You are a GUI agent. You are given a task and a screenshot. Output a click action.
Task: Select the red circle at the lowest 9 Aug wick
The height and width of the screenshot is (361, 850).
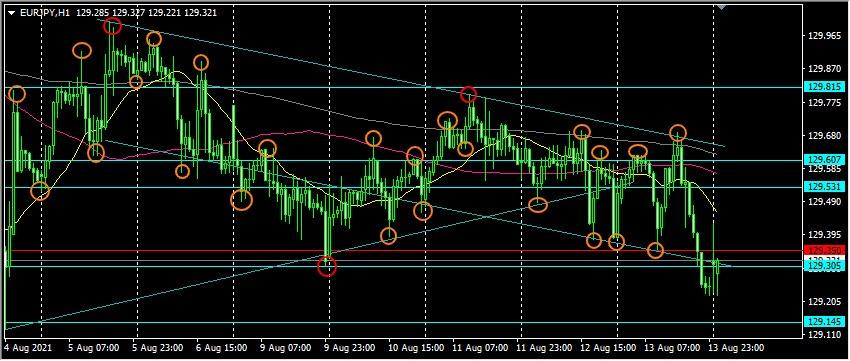(x=327, y=267)
